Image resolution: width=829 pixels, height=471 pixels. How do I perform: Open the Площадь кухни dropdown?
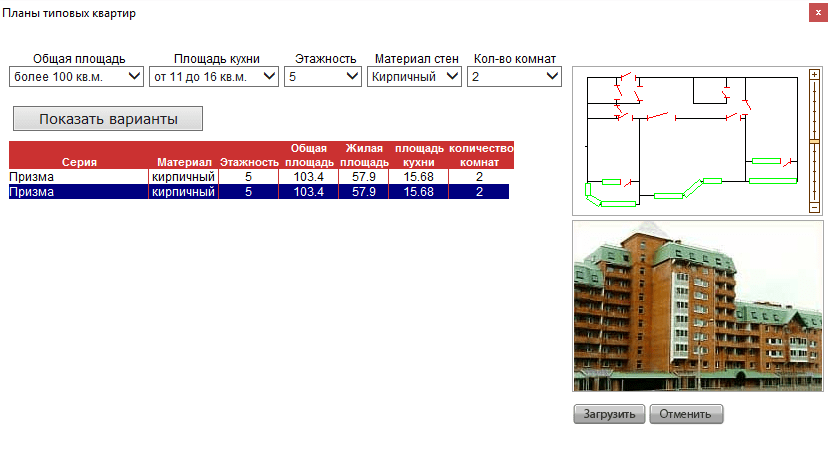point(214,77)
